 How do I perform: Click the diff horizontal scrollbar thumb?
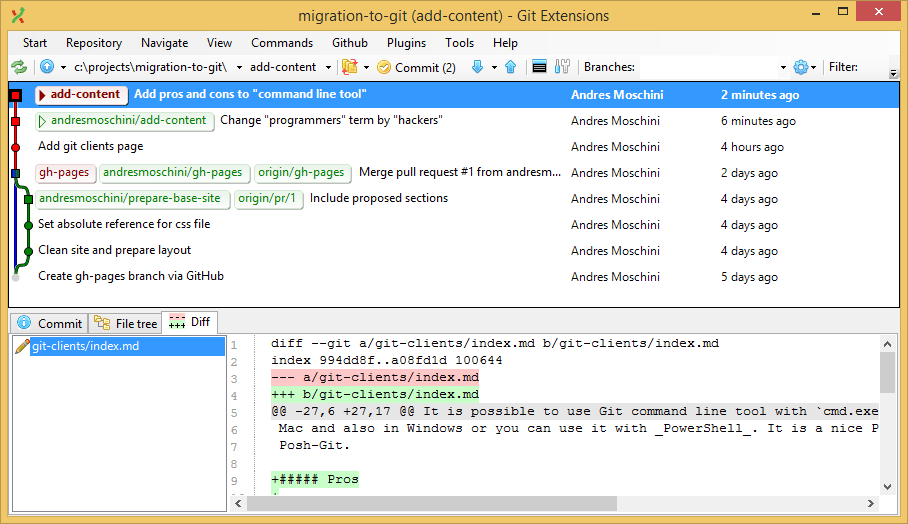coord(432,504)
